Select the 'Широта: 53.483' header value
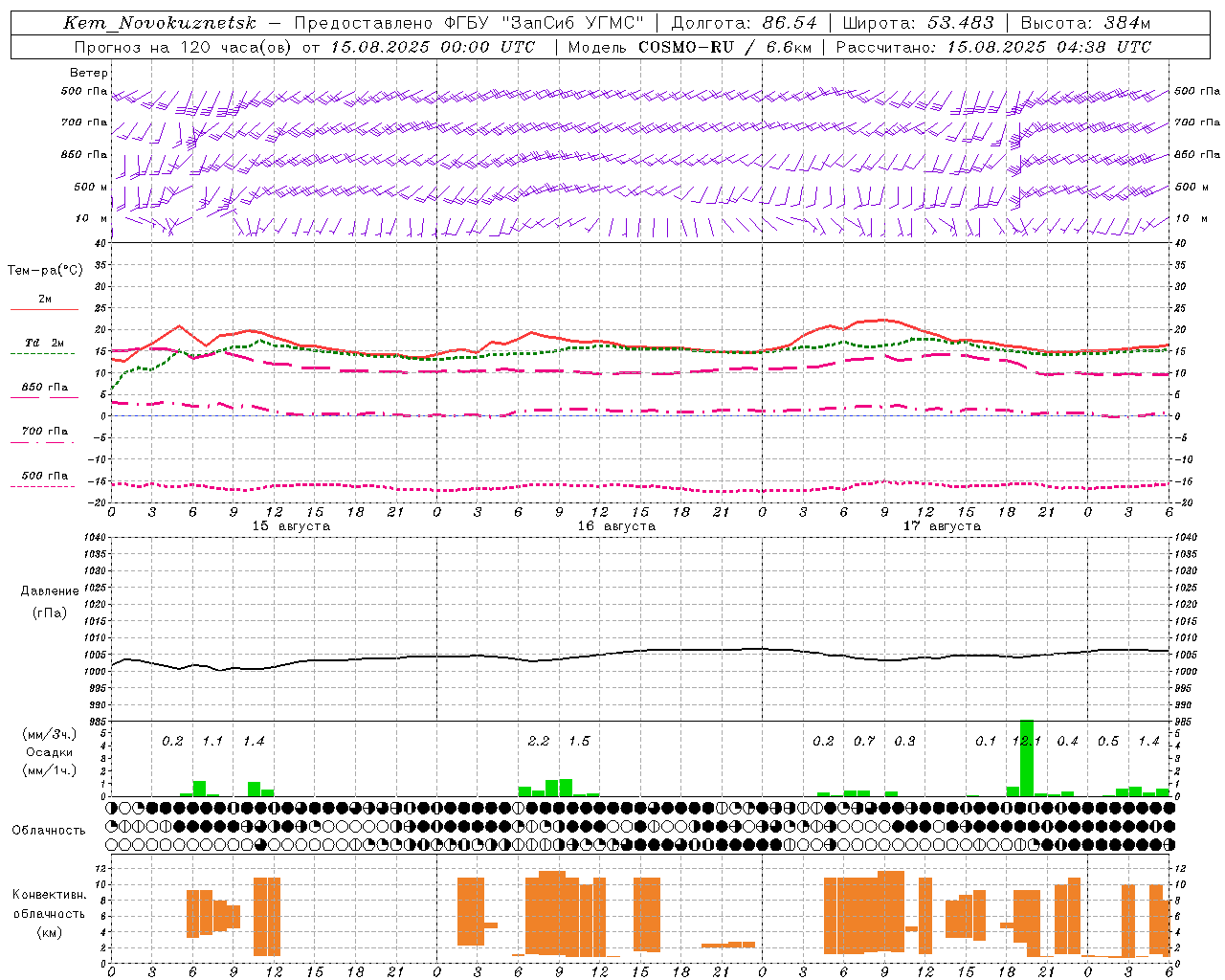The image size is (1225, 980). (x=918, y=24)
